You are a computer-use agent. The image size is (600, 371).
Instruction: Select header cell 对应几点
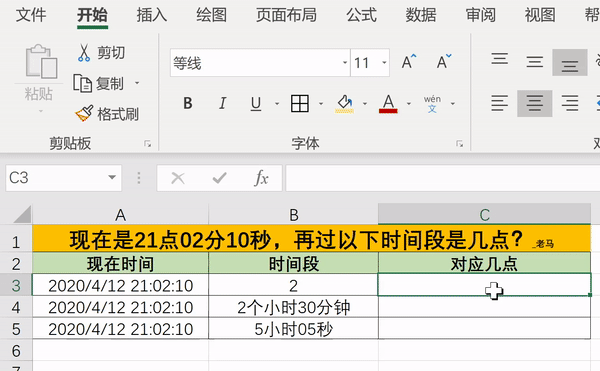(x=484, y=264)
